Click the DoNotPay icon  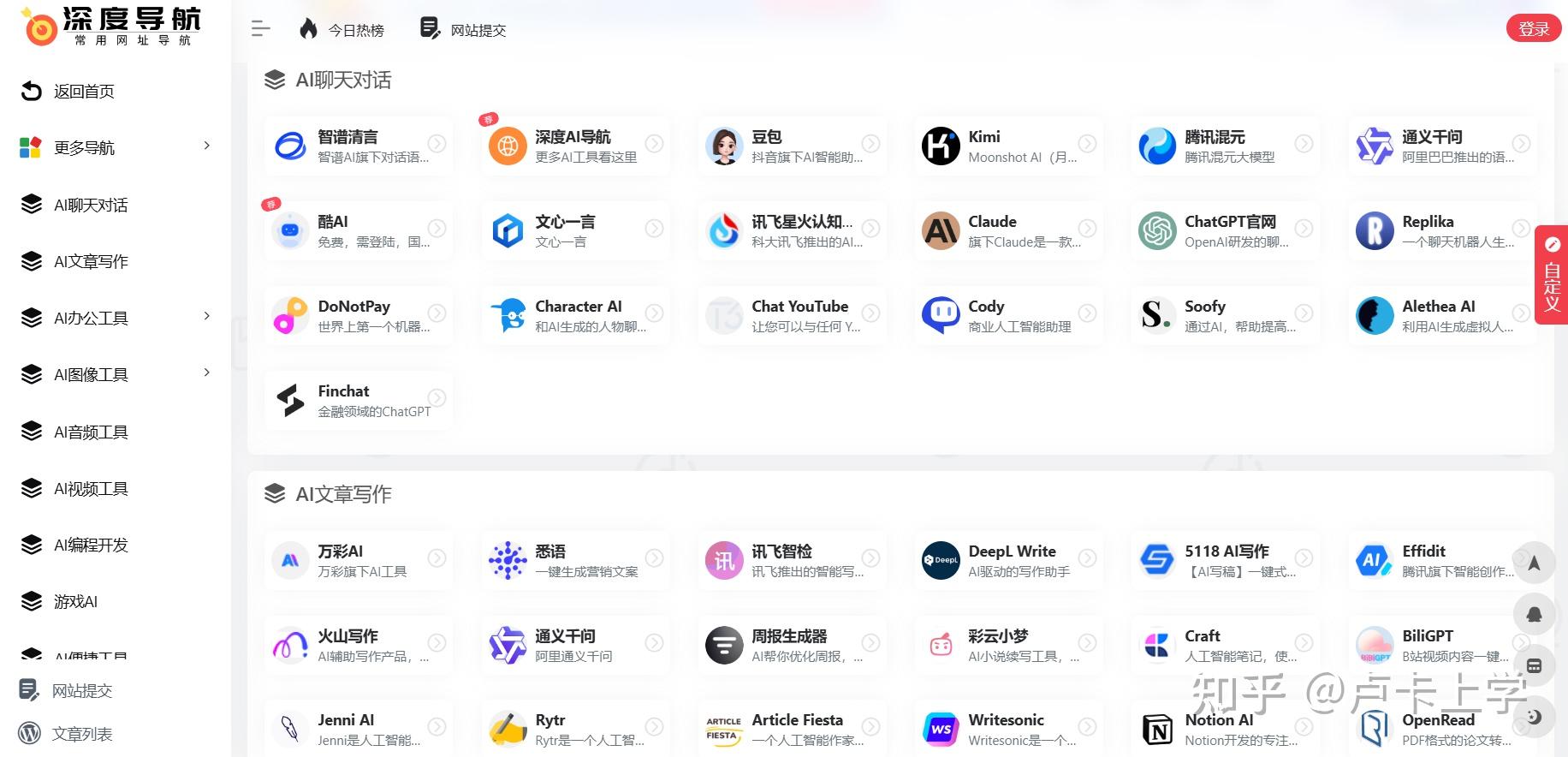pos(290,316)
